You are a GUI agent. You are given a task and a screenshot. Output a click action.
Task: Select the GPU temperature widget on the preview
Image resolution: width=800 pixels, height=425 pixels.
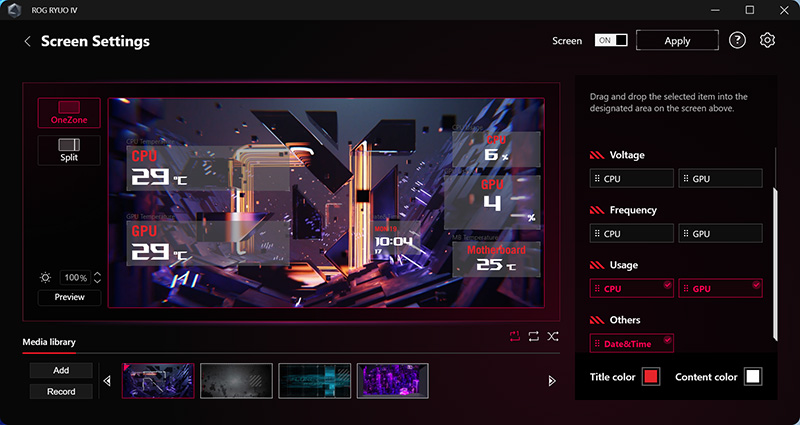[208, 243]
